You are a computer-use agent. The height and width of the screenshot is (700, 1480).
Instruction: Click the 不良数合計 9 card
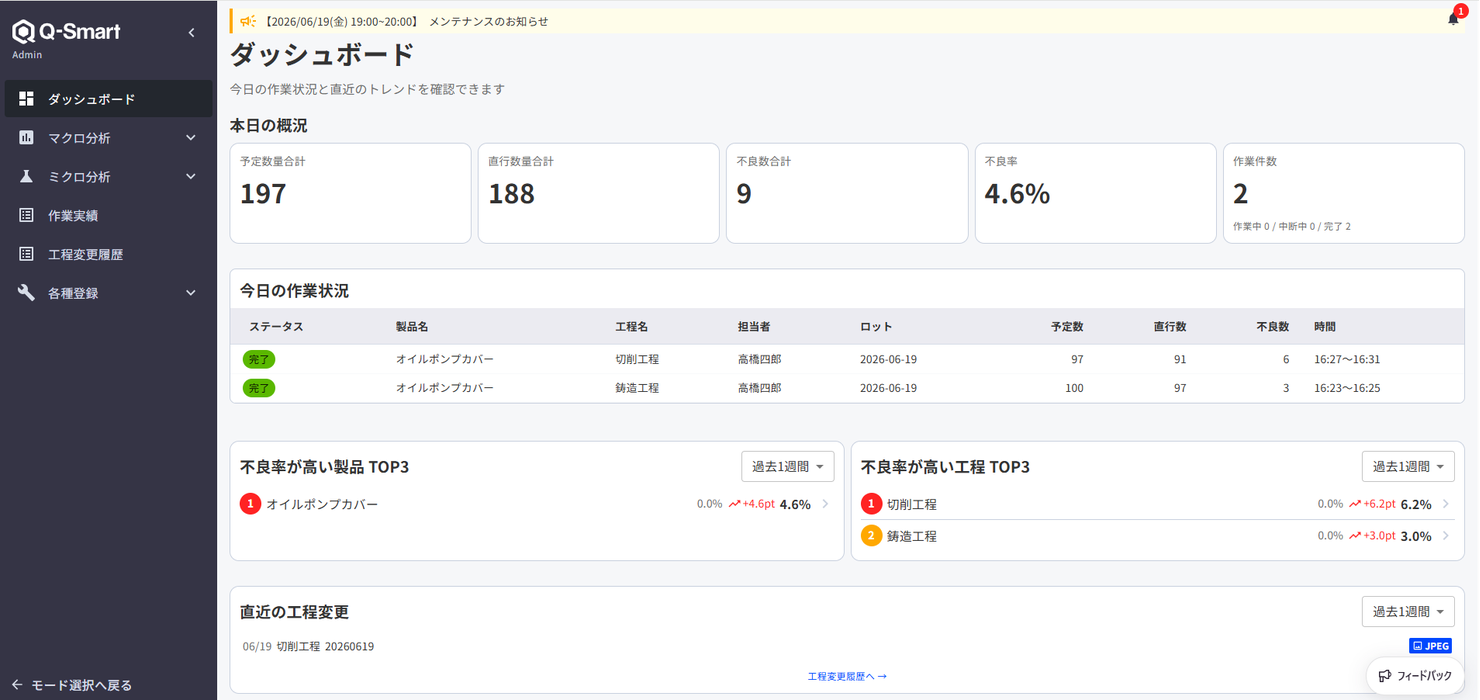pos(847,193)
